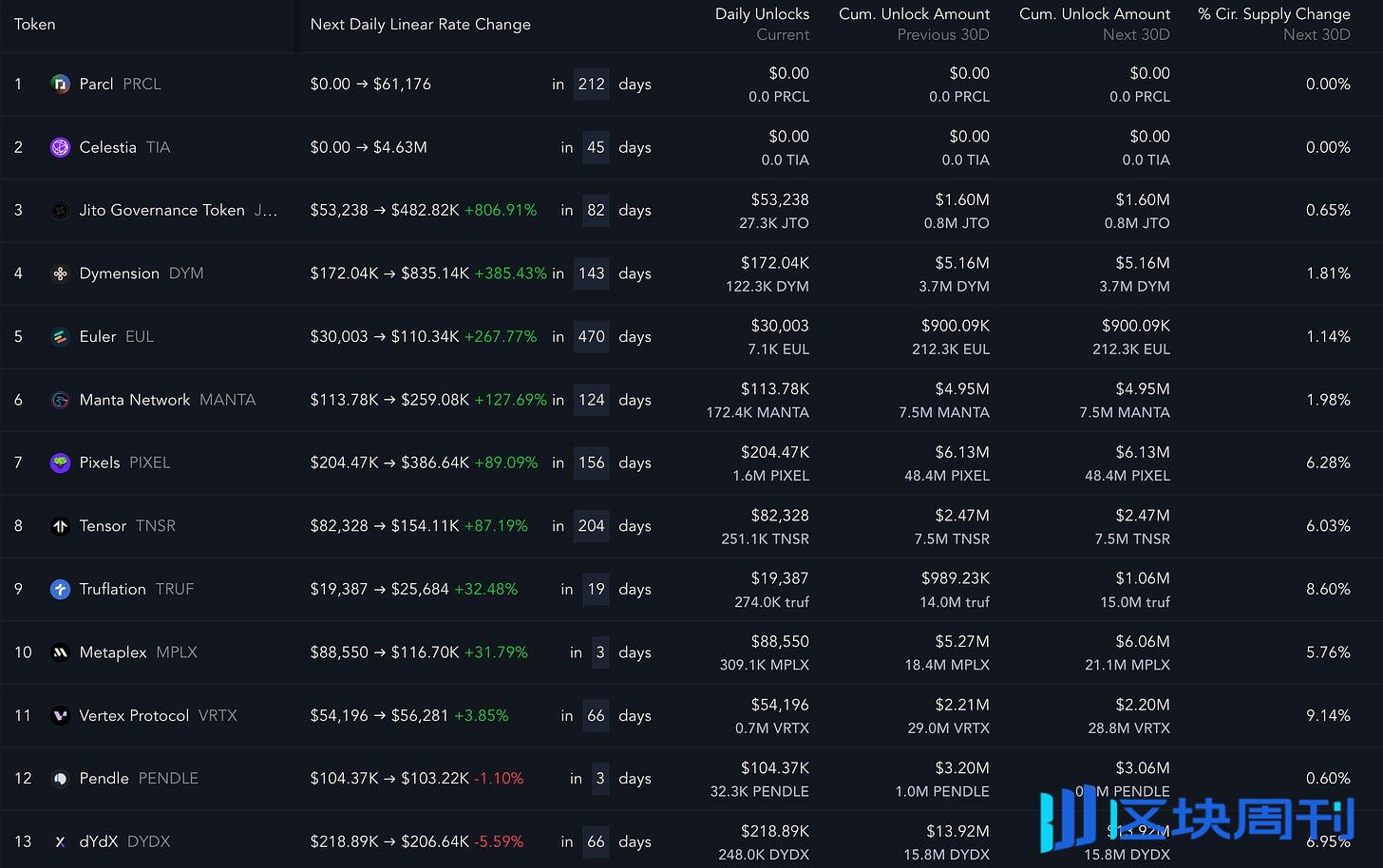Open the Metaplex MPLX token name

tap(138, 652)
